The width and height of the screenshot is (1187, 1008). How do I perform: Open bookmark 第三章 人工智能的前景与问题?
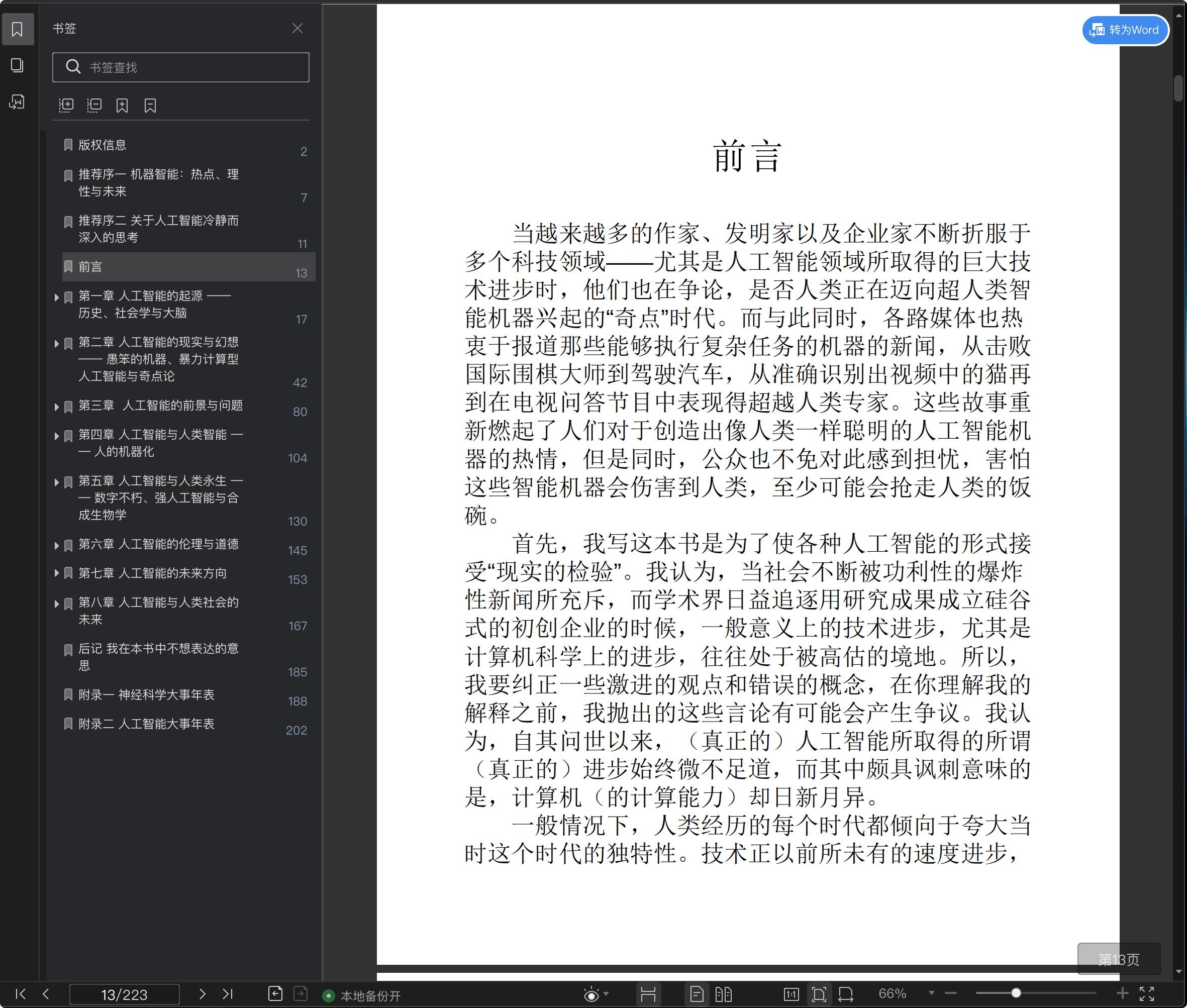point(161,406)
